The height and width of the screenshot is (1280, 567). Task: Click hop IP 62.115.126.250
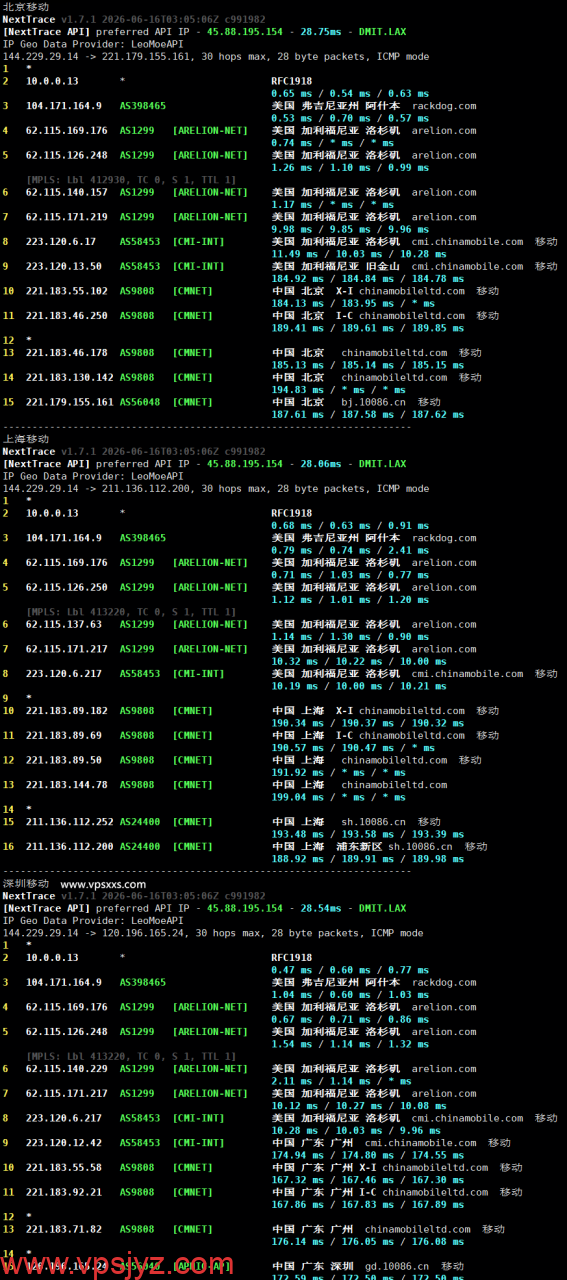[66, 587]
